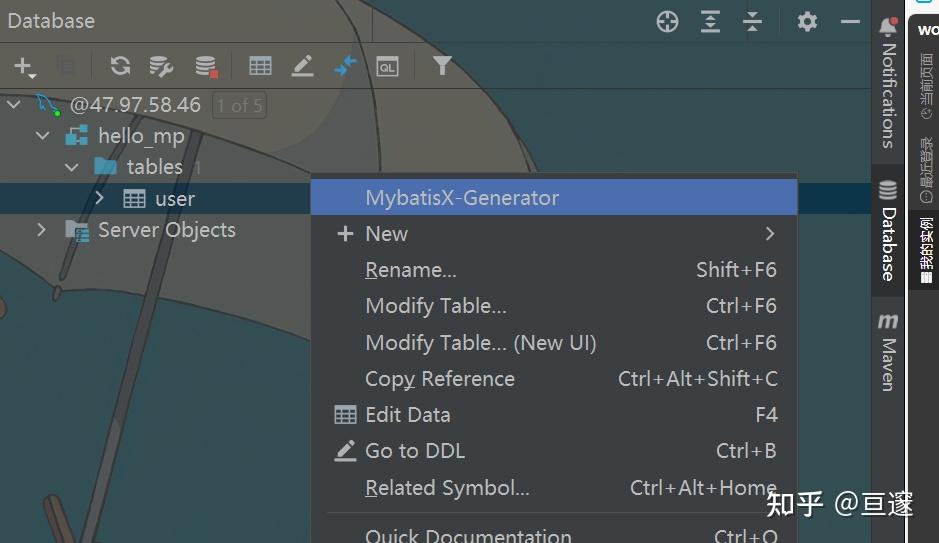The width and height of the screenshot is (939, 543).
Task: Expand the user table node
Action: [x=99, y=198]
